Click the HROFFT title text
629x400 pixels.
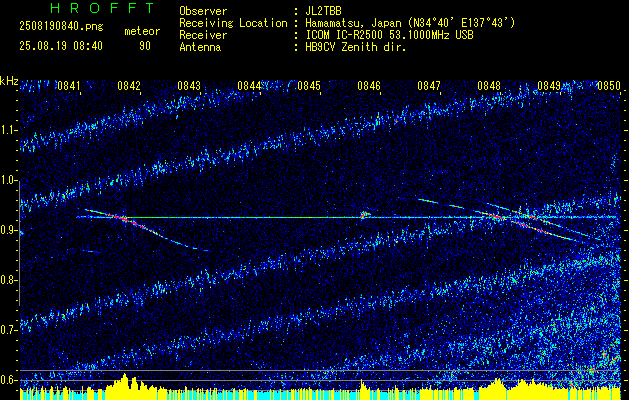[103, 8]
